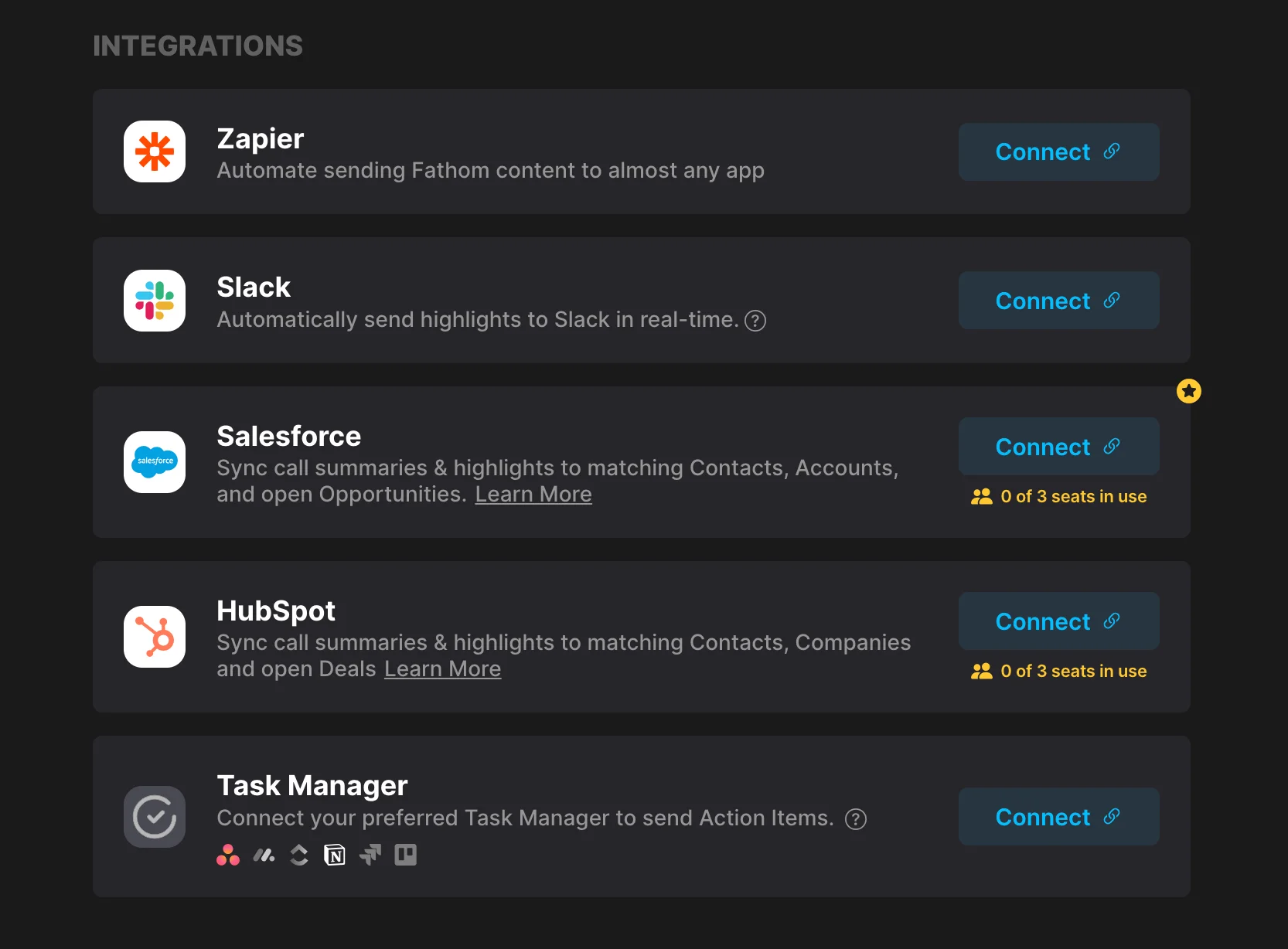The width and height of the screenshot is (1288, 949).
Task: Click the Task Manager title text
Action: coord(312,786)
